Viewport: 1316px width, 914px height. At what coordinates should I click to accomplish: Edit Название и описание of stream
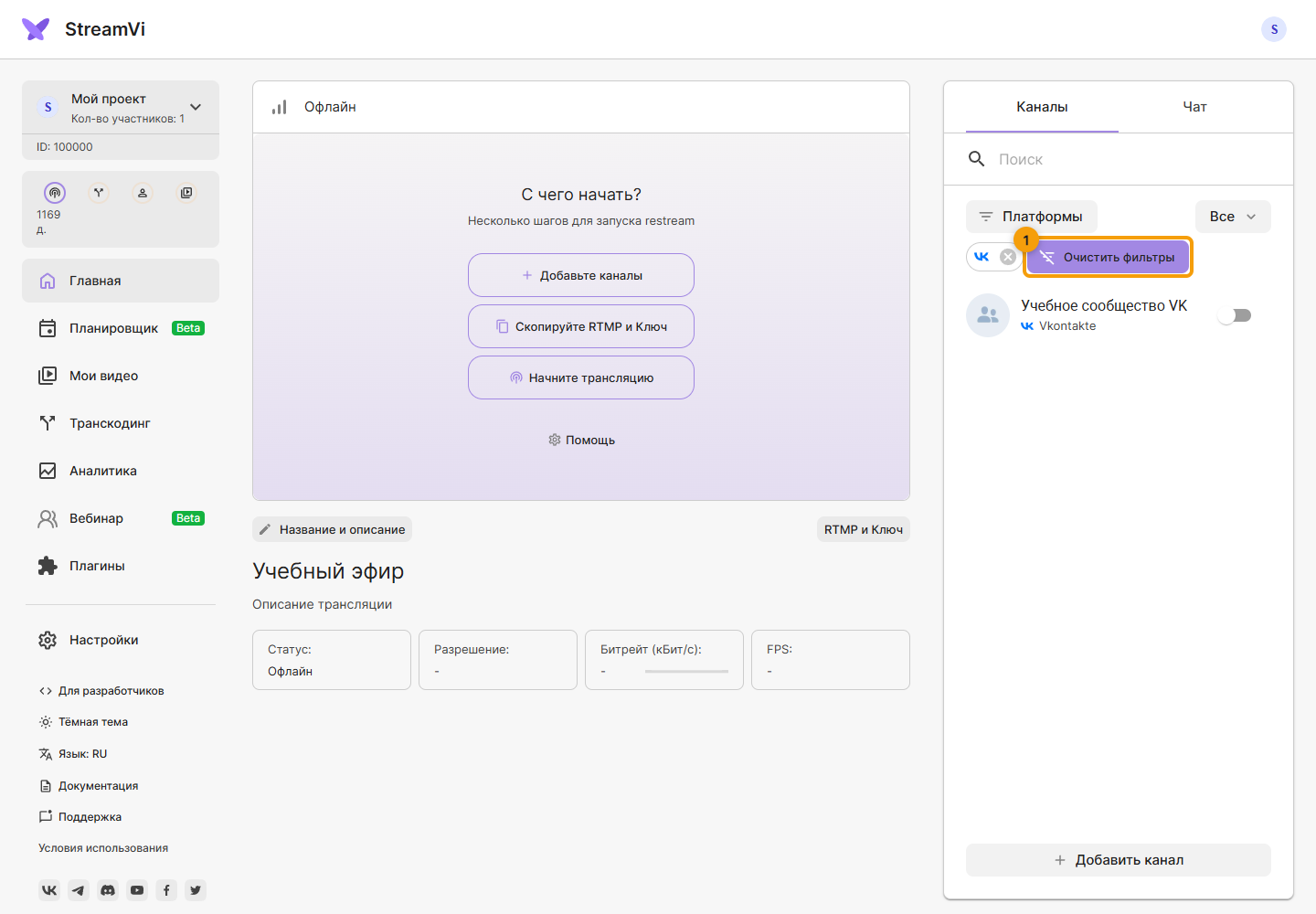pyautogui.click(x=333, y=529)
